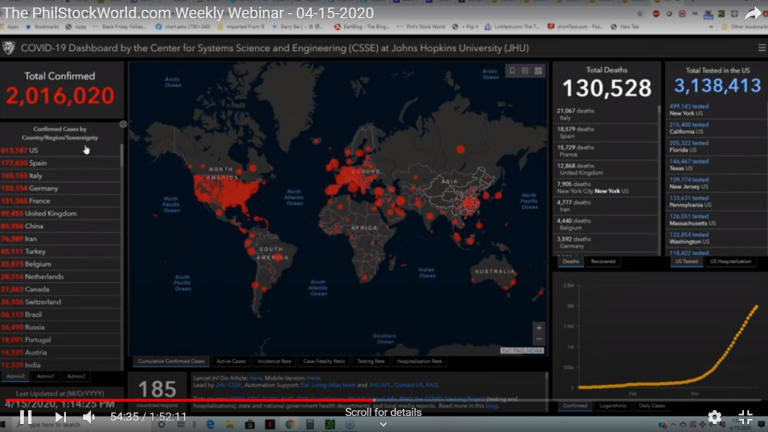Click California US tested row

(x=716, y=128)
